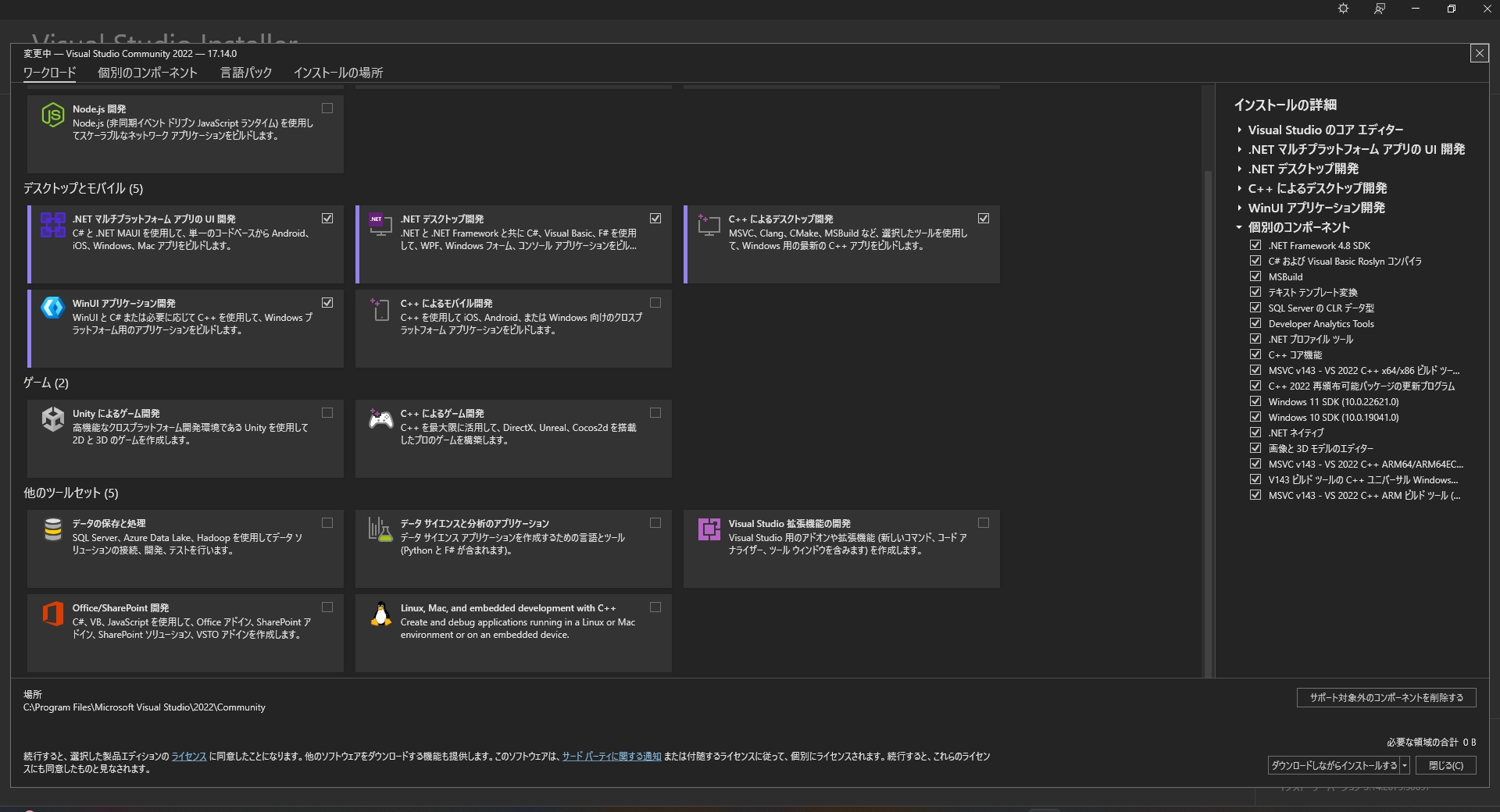Image resolution: width=1500 pixels, height=812 pixels.
Task: Click the データ サイエンス flask icon
Action: [380, 529]
